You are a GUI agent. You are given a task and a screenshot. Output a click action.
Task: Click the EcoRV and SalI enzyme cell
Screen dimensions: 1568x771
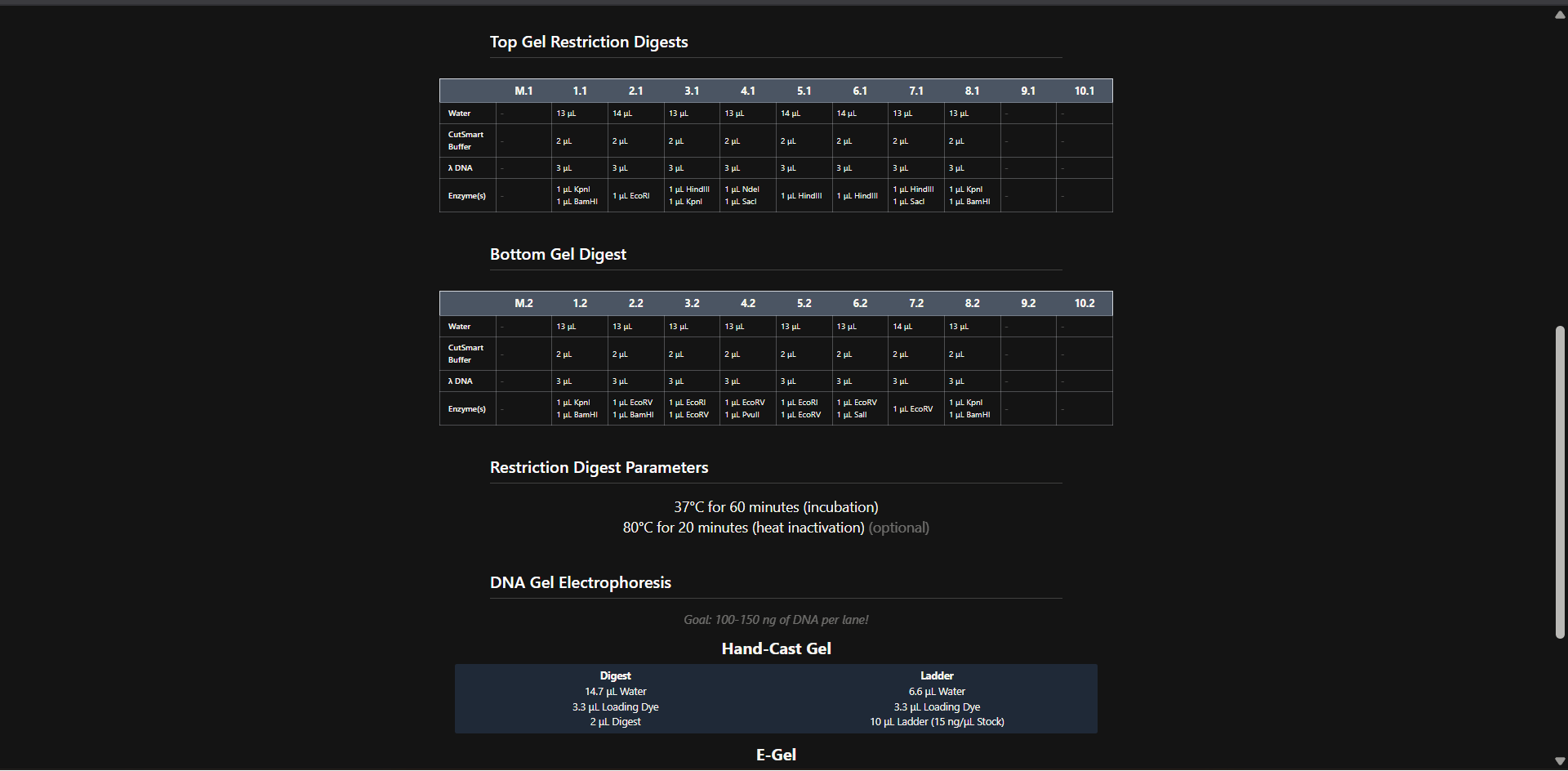coord(859,408)
